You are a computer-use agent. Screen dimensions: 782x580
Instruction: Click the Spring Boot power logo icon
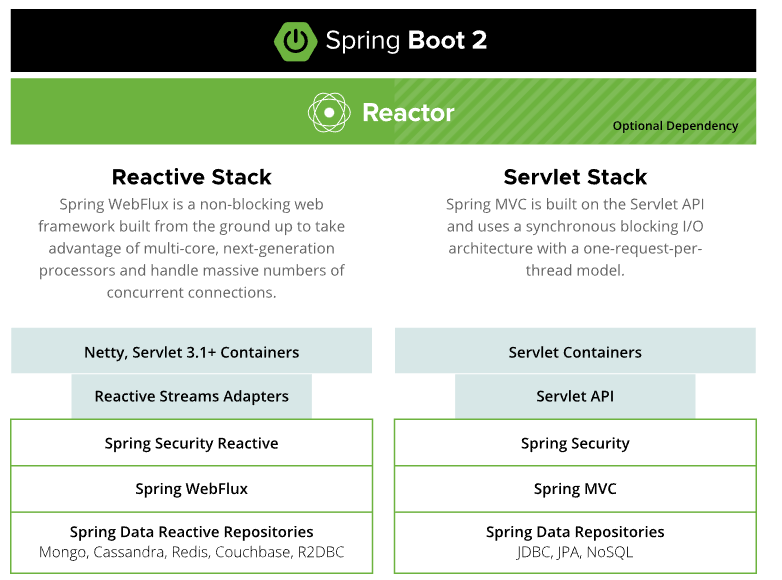point(295,41)
